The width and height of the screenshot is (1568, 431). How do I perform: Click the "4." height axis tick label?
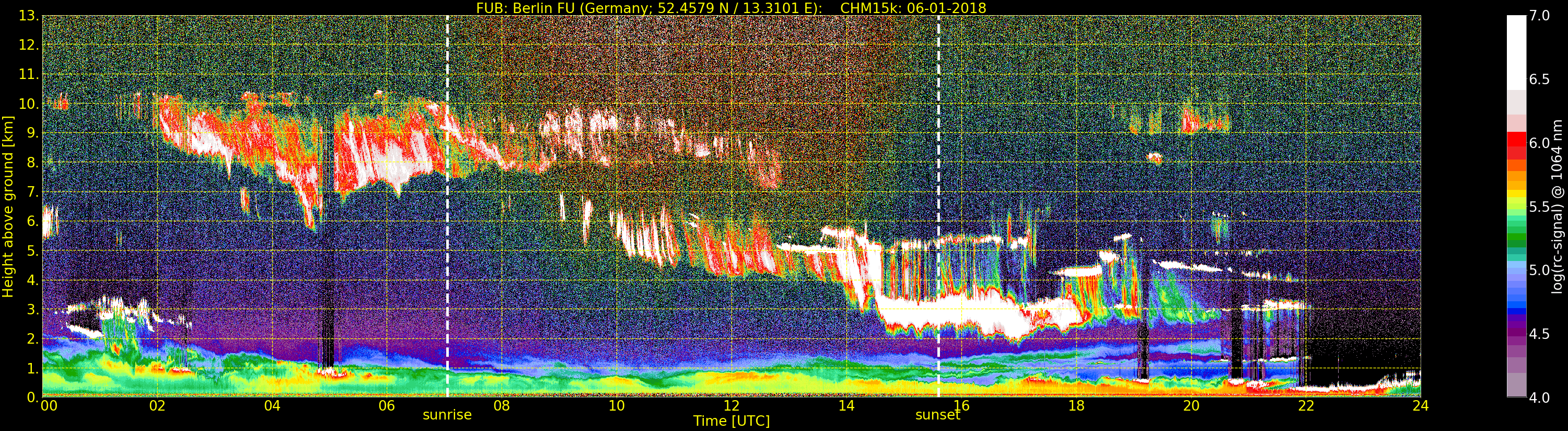click(x=33, y=280)
